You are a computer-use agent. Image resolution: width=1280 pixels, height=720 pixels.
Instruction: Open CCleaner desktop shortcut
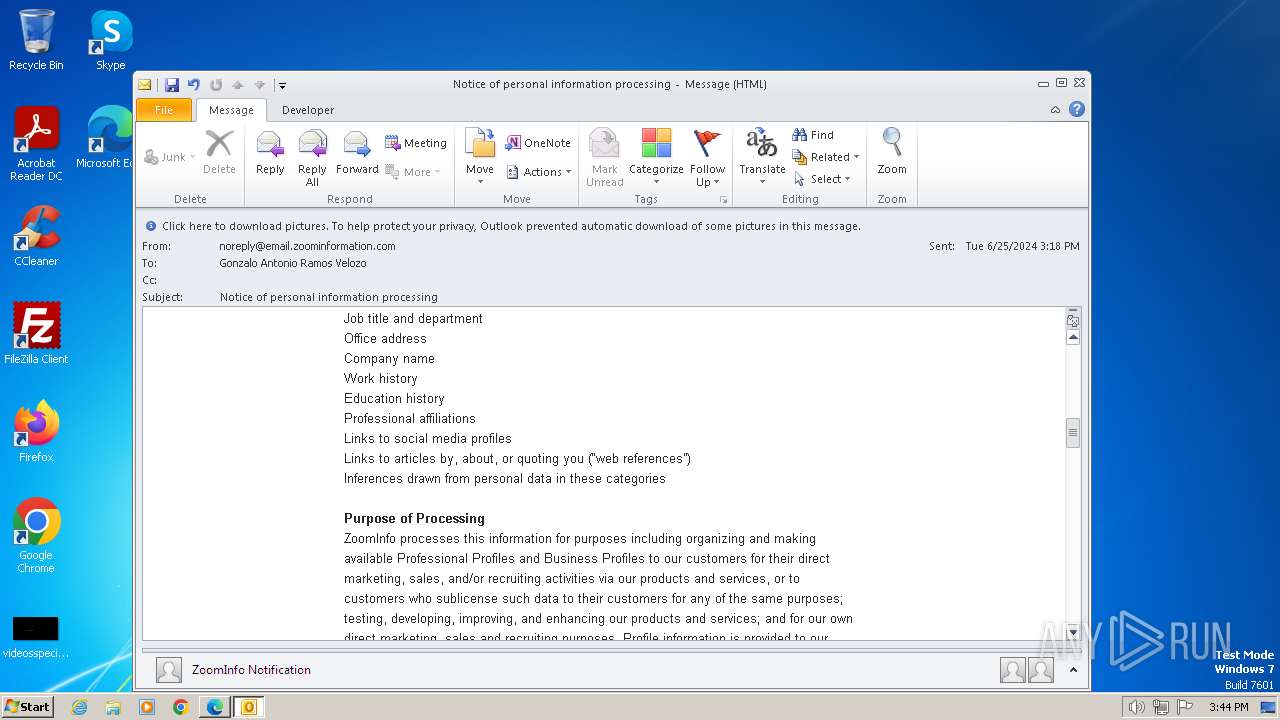(36, 236)
